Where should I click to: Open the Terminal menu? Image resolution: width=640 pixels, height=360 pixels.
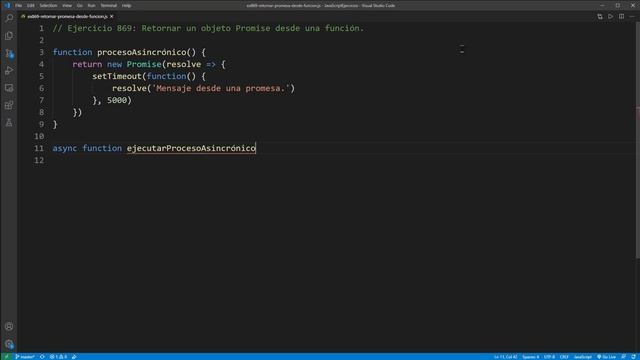tap(109, 5)
